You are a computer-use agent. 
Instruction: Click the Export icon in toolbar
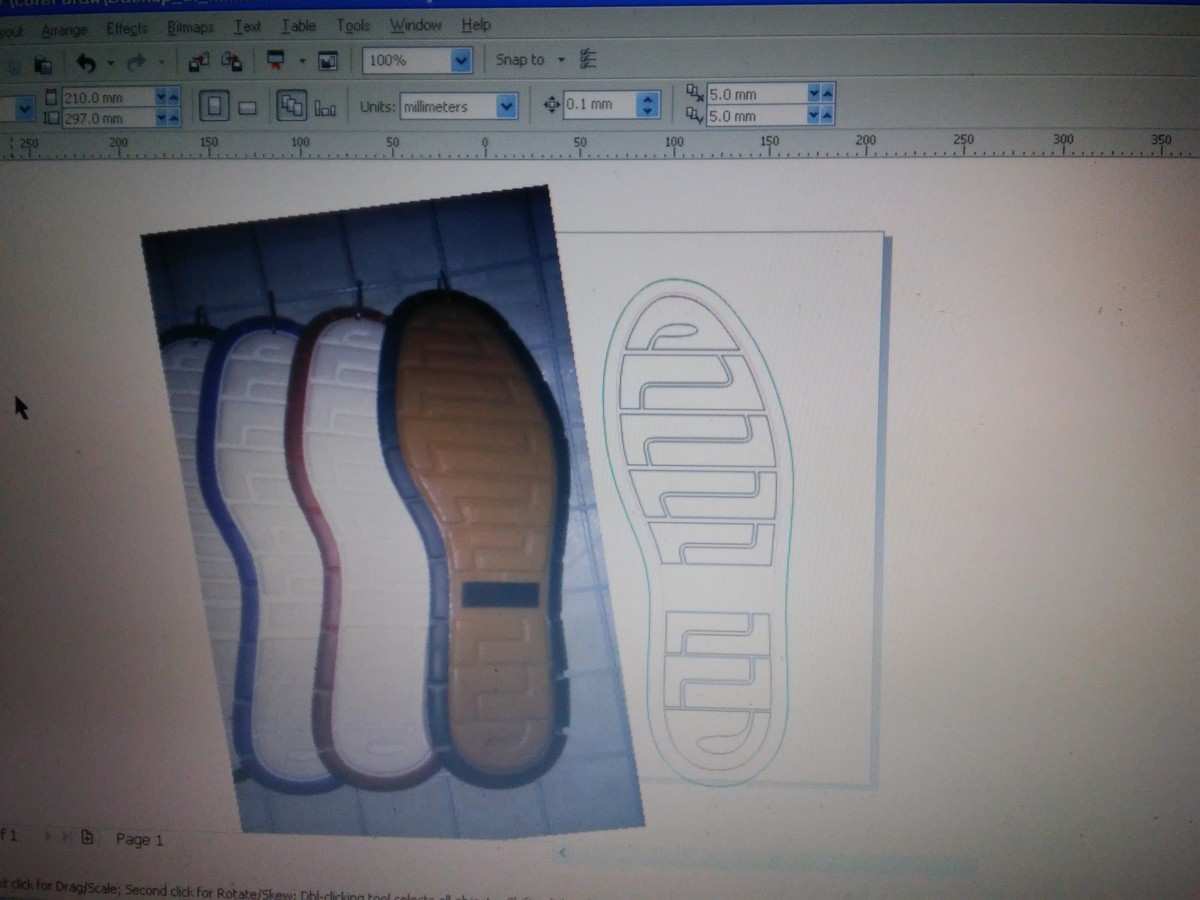click(231, 62)
